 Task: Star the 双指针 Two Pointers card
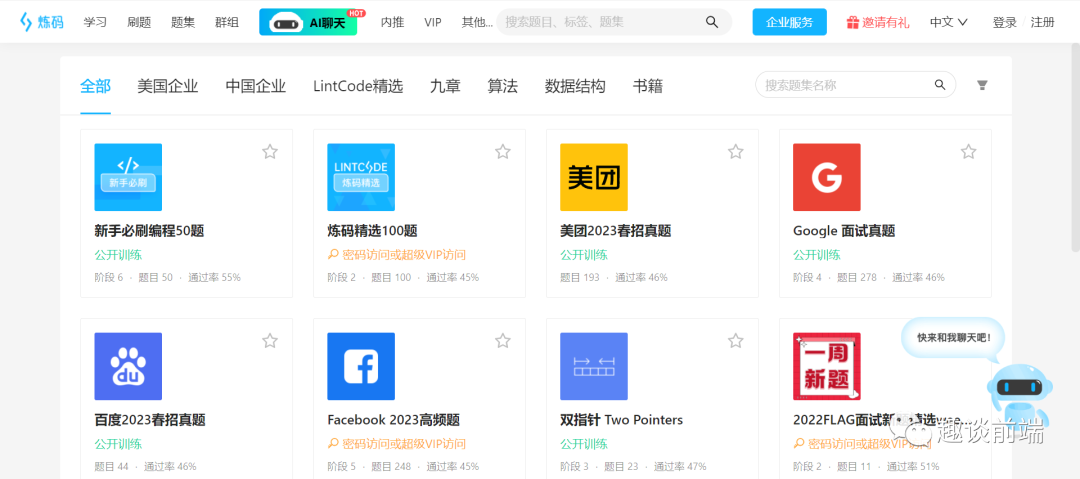[x=736, y=340]
